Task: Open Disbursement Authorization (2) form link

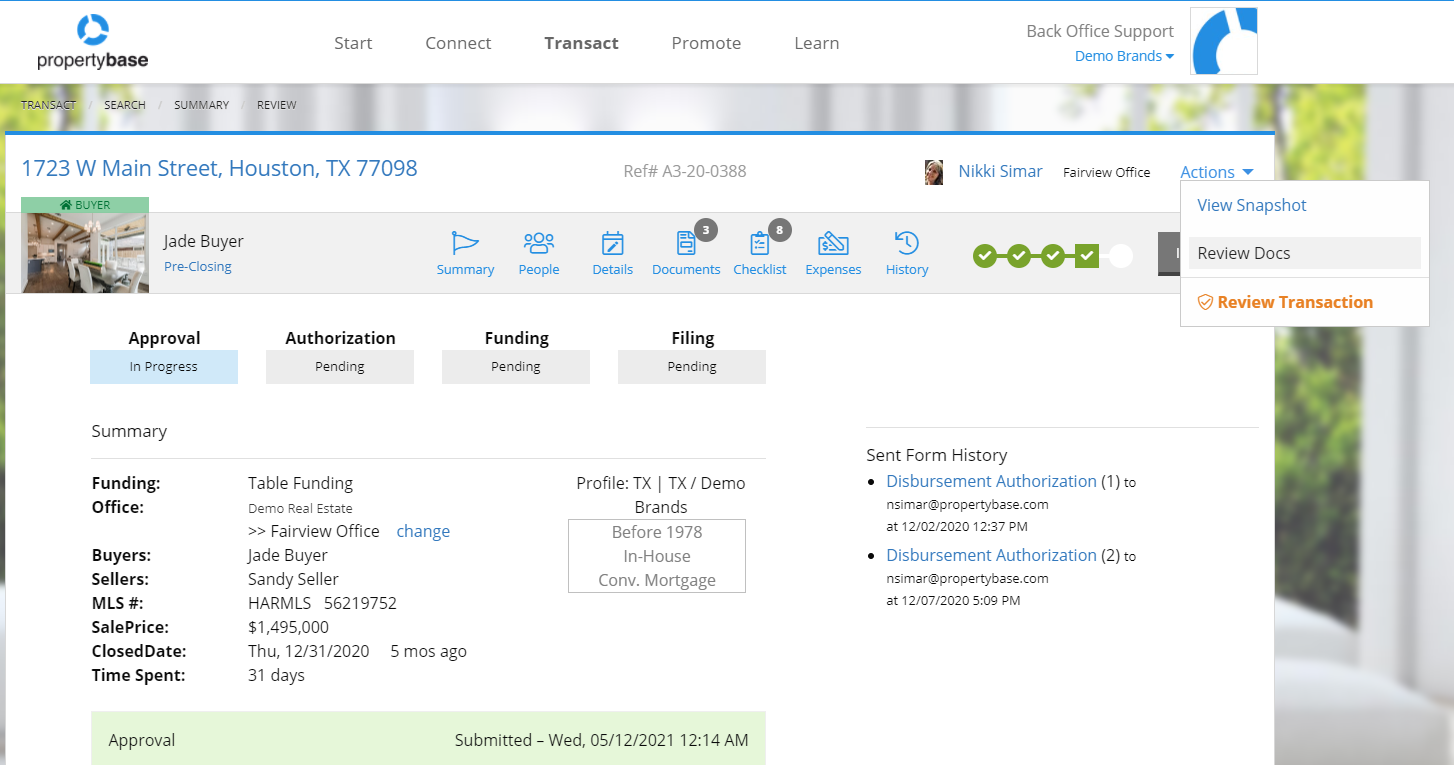Action: pyautogui.click(x=991, y=555)
